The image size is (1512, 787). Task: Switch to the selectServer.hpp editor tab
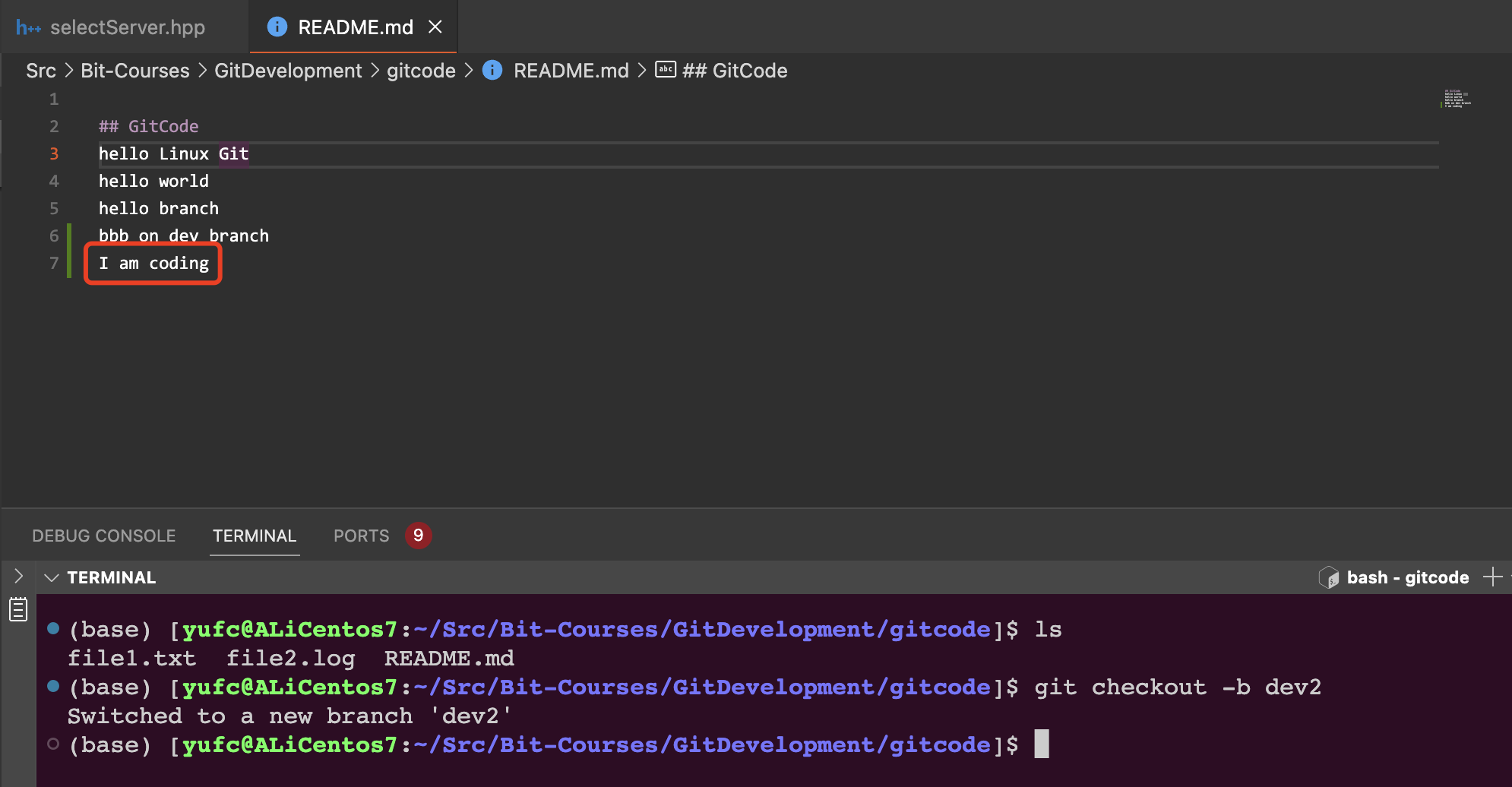click(x=127, y=28)
